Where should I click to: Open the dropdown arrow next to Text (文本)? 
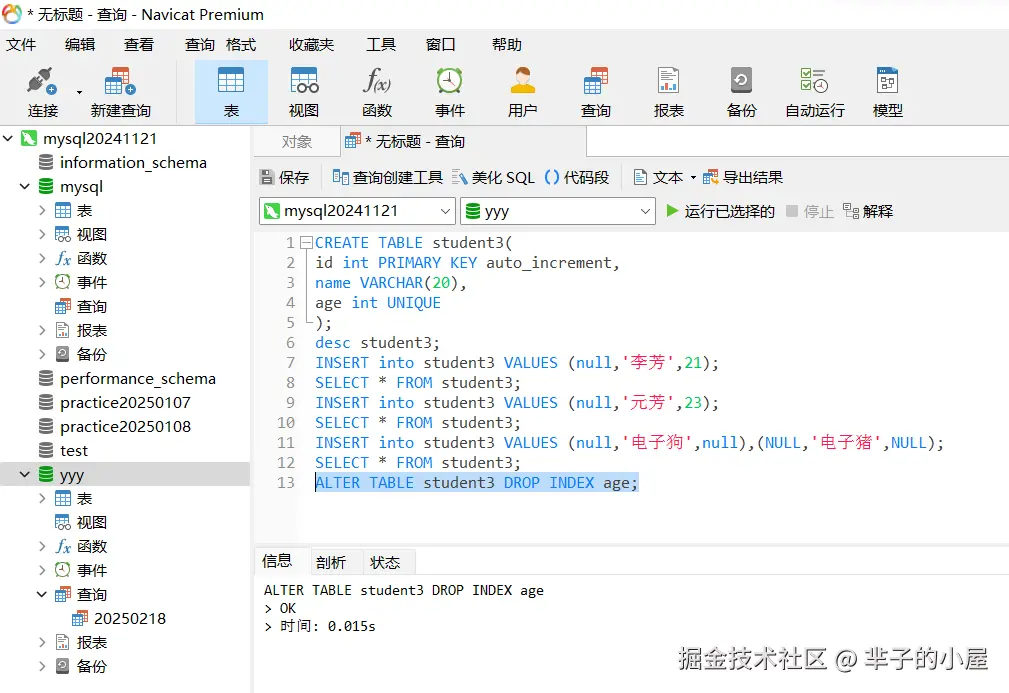point(693,178)
